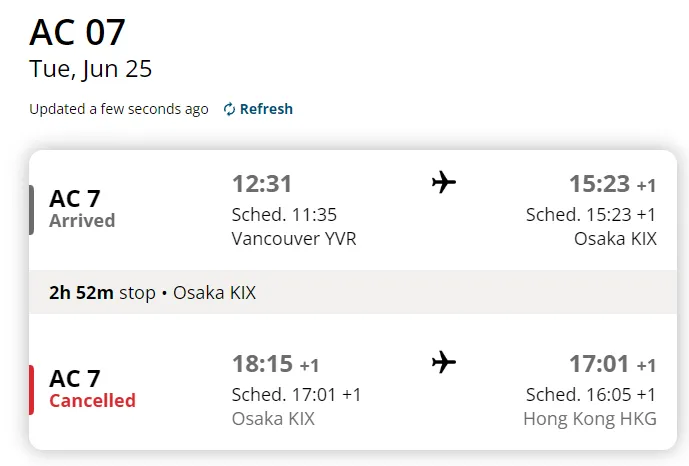This screenshot has height=466, width=689.
Task: Click the red status bar beside Cancelled
Action: [31, 390]
